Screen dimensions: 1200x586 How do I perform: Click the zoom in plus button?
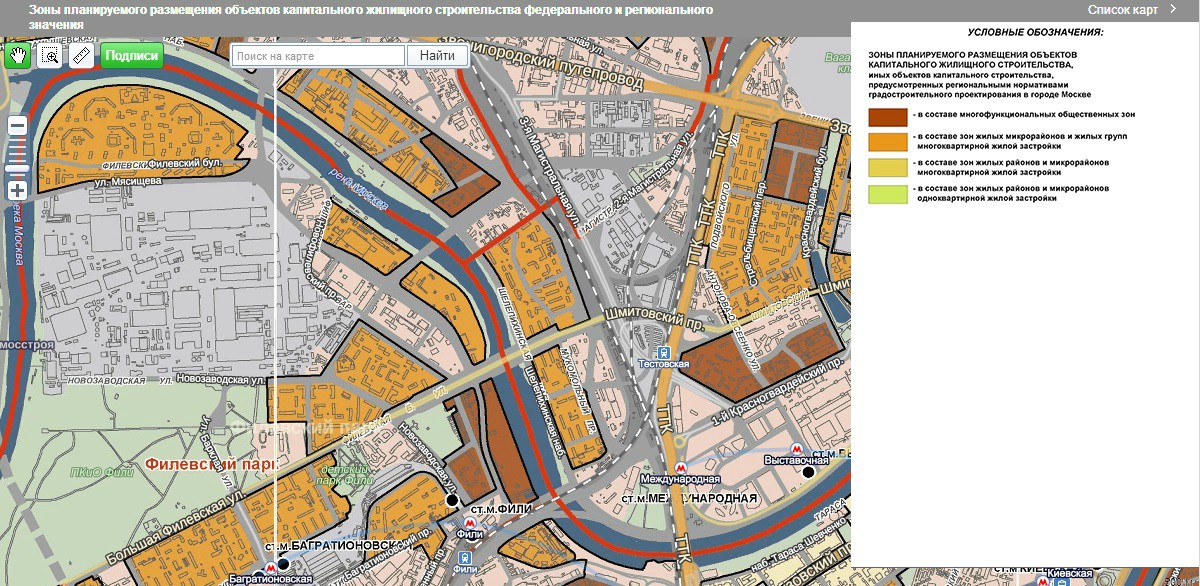[x=17, y=190]
